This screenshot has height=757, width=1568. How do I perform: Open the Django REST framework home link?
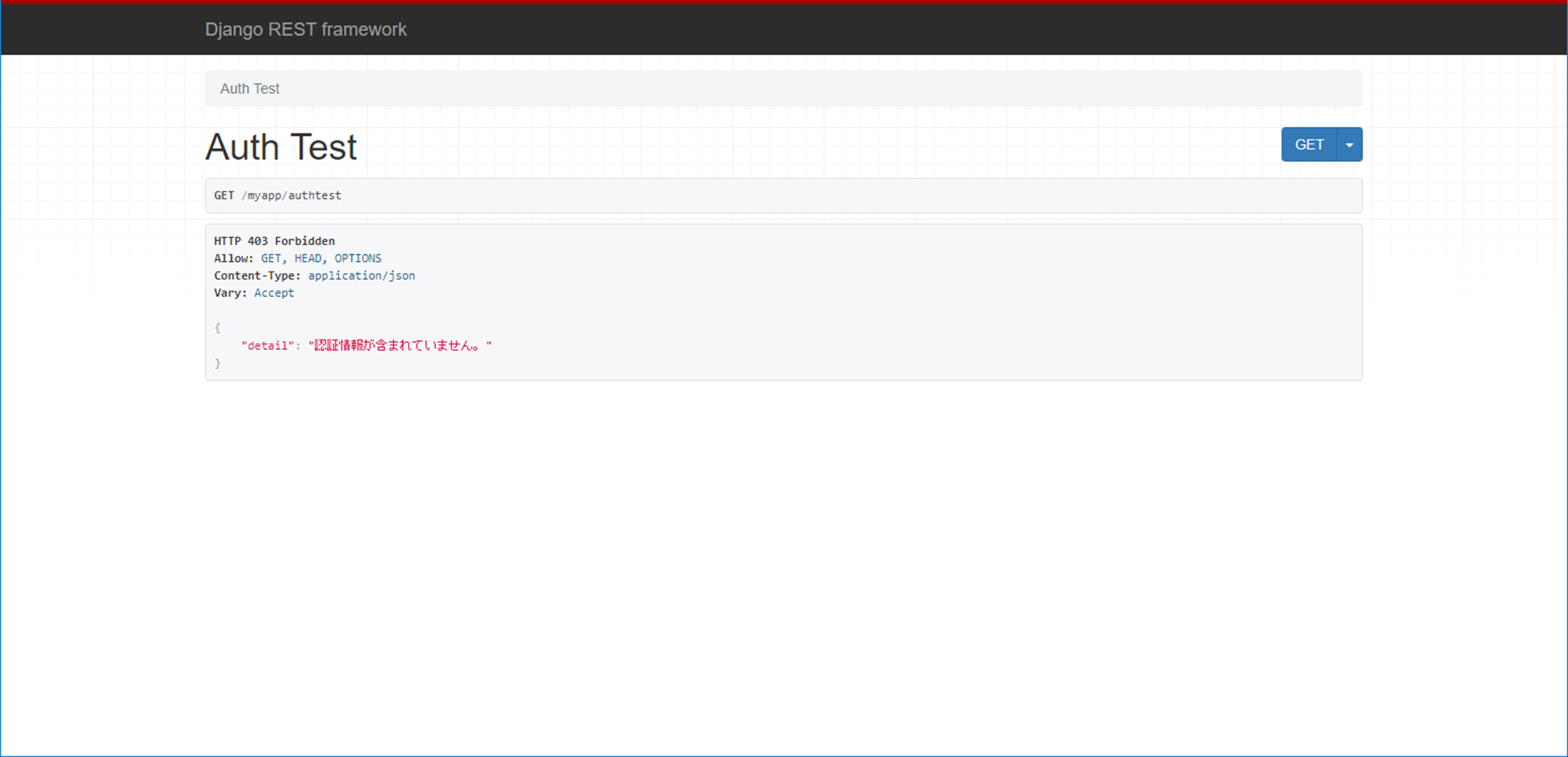coord(306,30)
